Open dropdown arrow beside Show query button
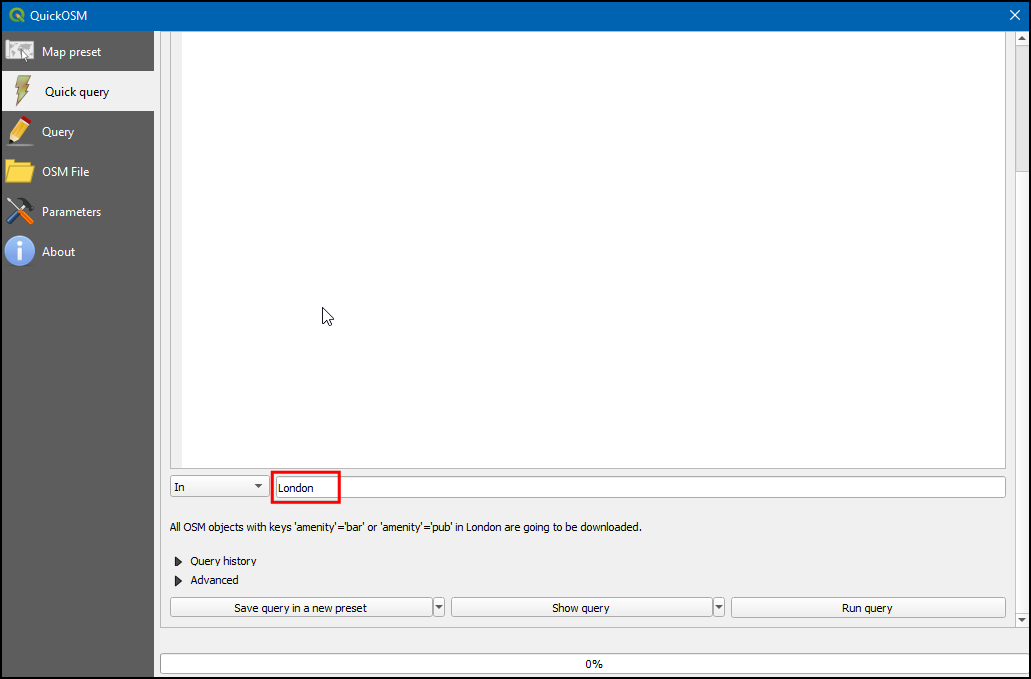 point(718,608)
